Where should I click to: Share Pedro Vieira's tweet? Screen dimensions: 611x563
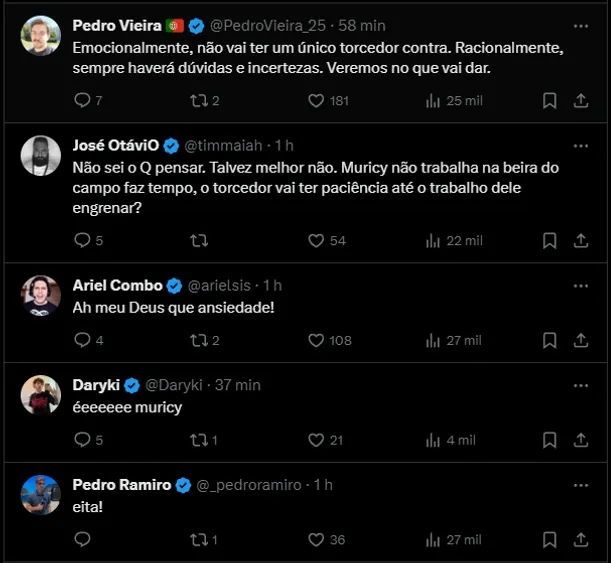[581, 100]
